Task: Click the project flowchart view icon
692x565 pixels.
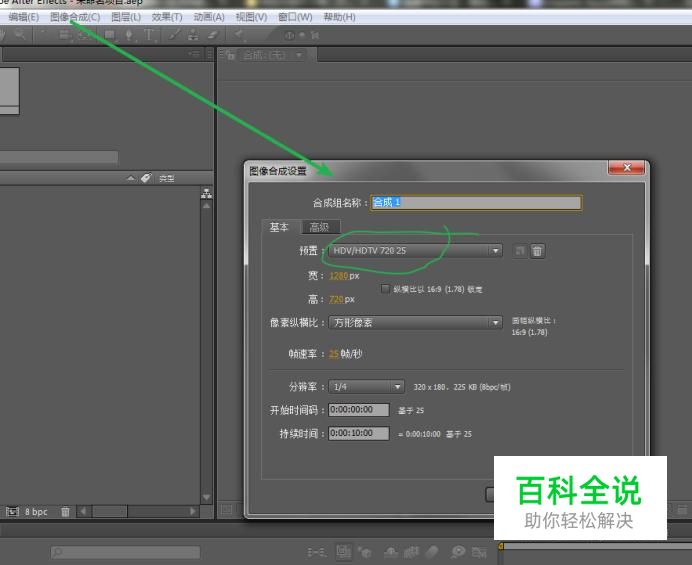Action: point(206,193)
